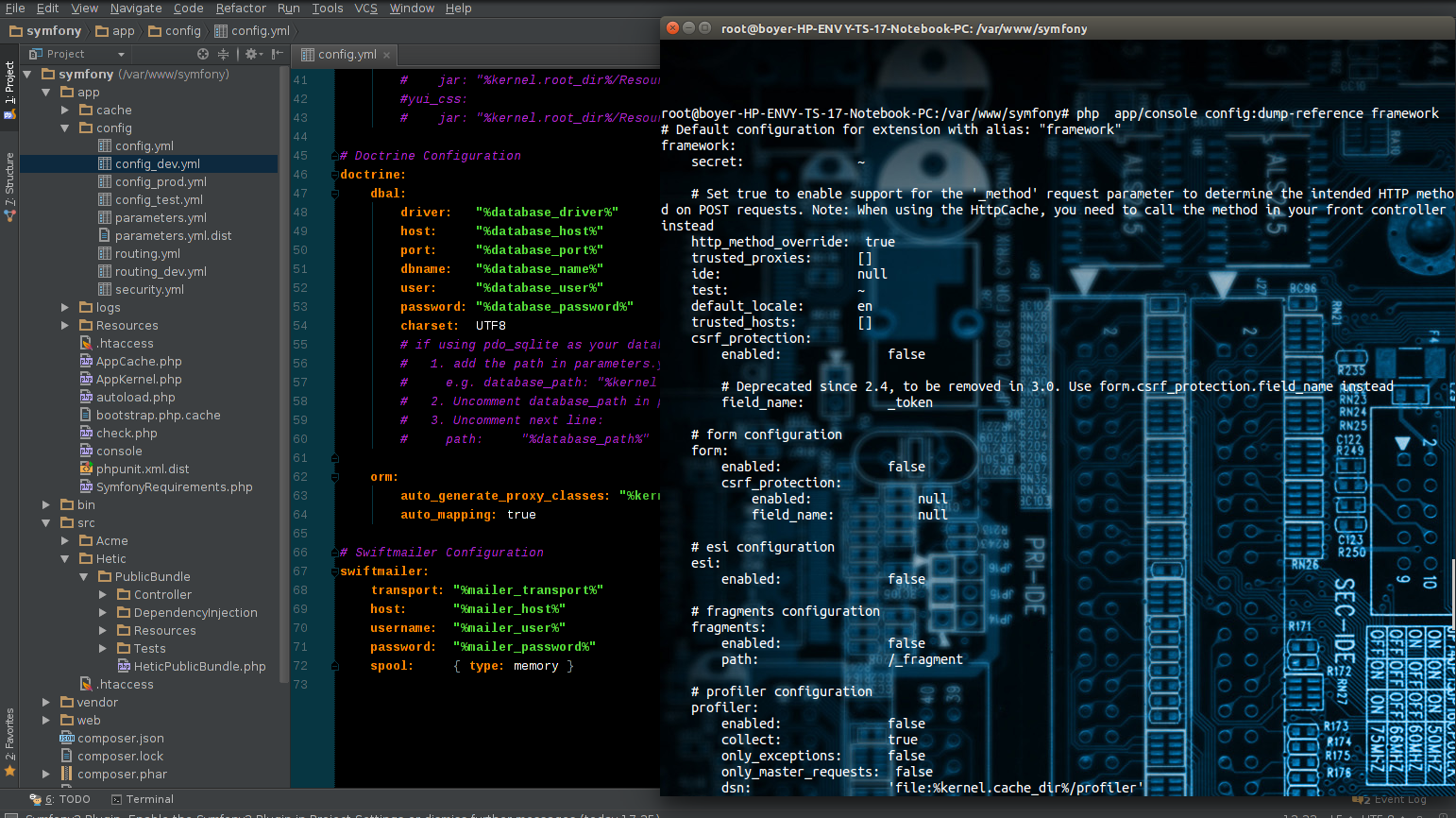Image resolution: width=1456 pixels, height=818 pixels.
Task: Click the bootstrap.php.cache file icon
Action: tap(86, 415)
